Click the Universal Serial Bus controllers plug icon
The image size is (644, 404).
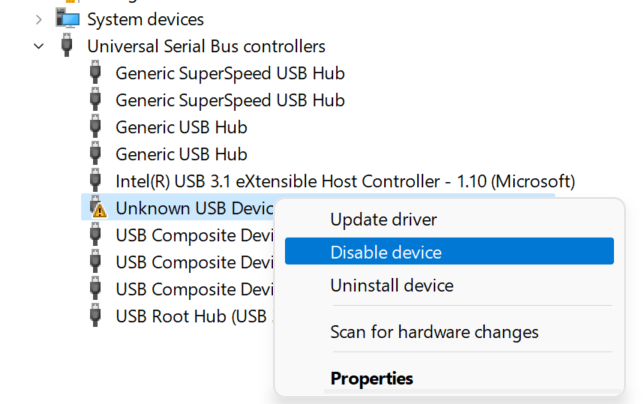(x=67, y=46)
